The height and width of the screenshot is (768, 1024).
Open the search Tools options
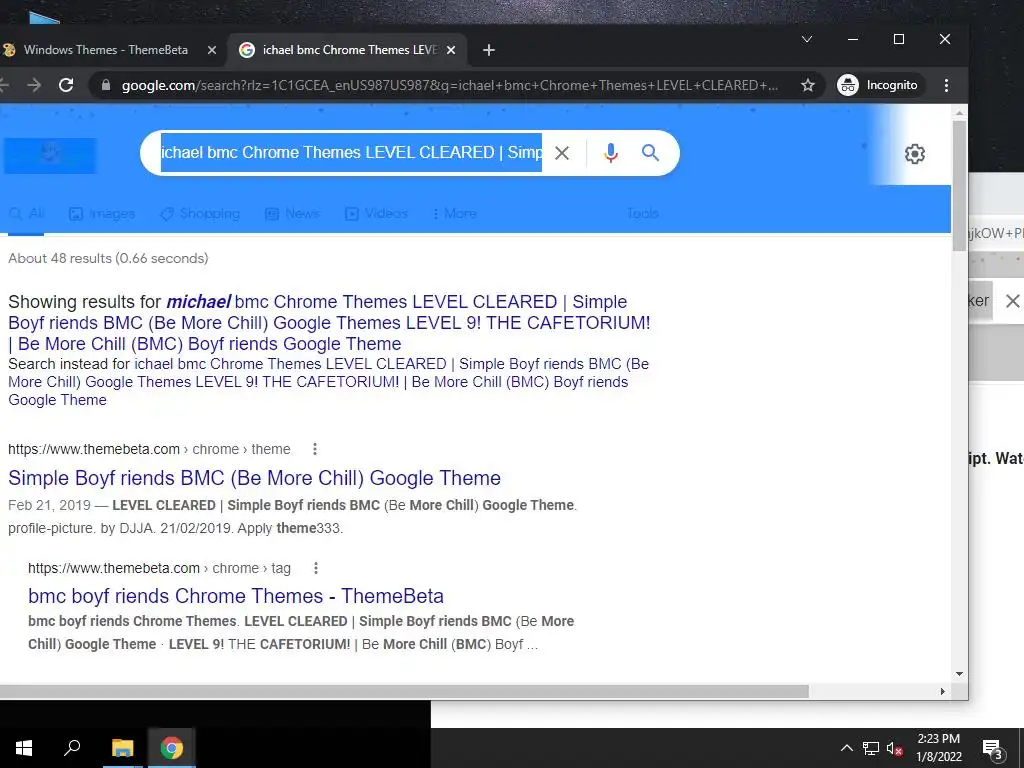point(643,214)
